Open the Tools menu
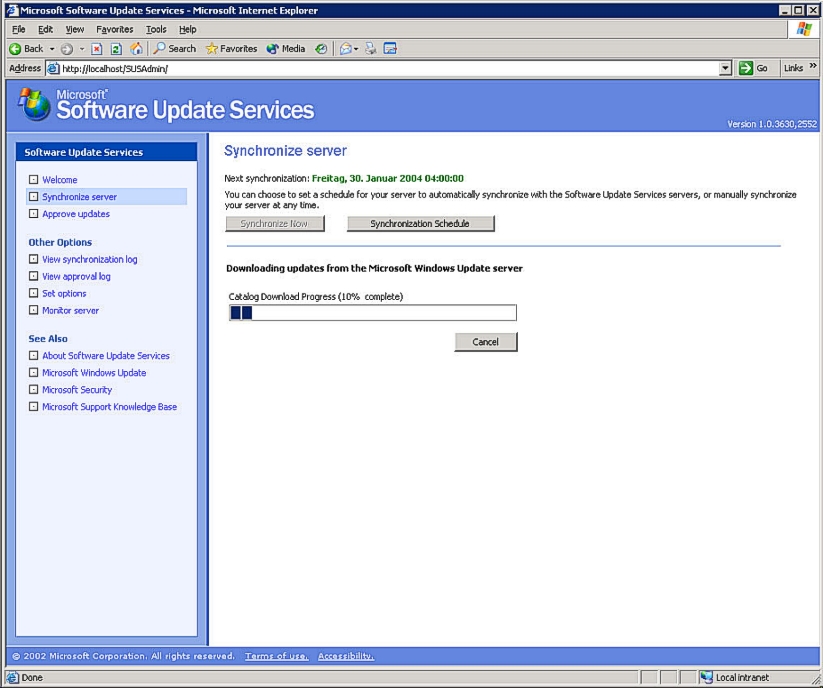This screenshot has width=823, height=688. pyautogui.click(x=156, y=29)
